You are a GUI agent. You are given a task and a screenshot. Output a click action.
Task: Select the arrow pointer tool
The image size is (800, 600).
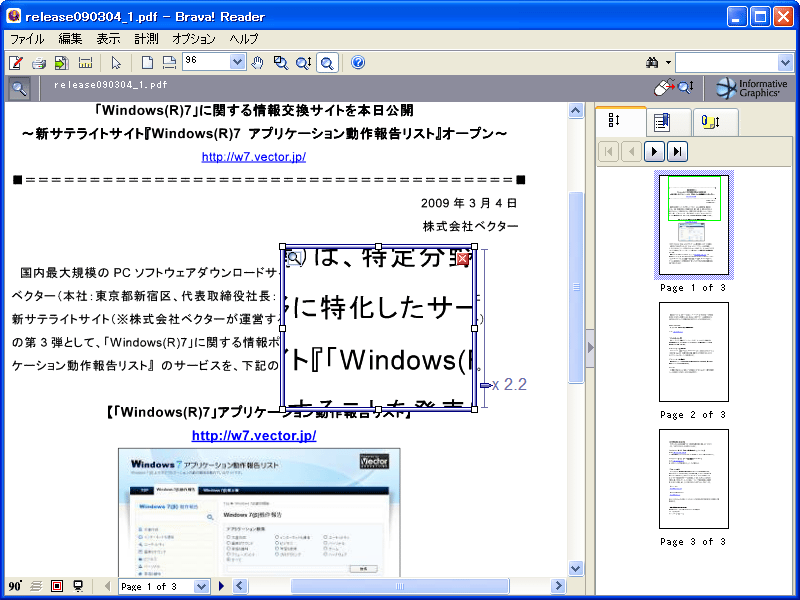pos(116,63)
